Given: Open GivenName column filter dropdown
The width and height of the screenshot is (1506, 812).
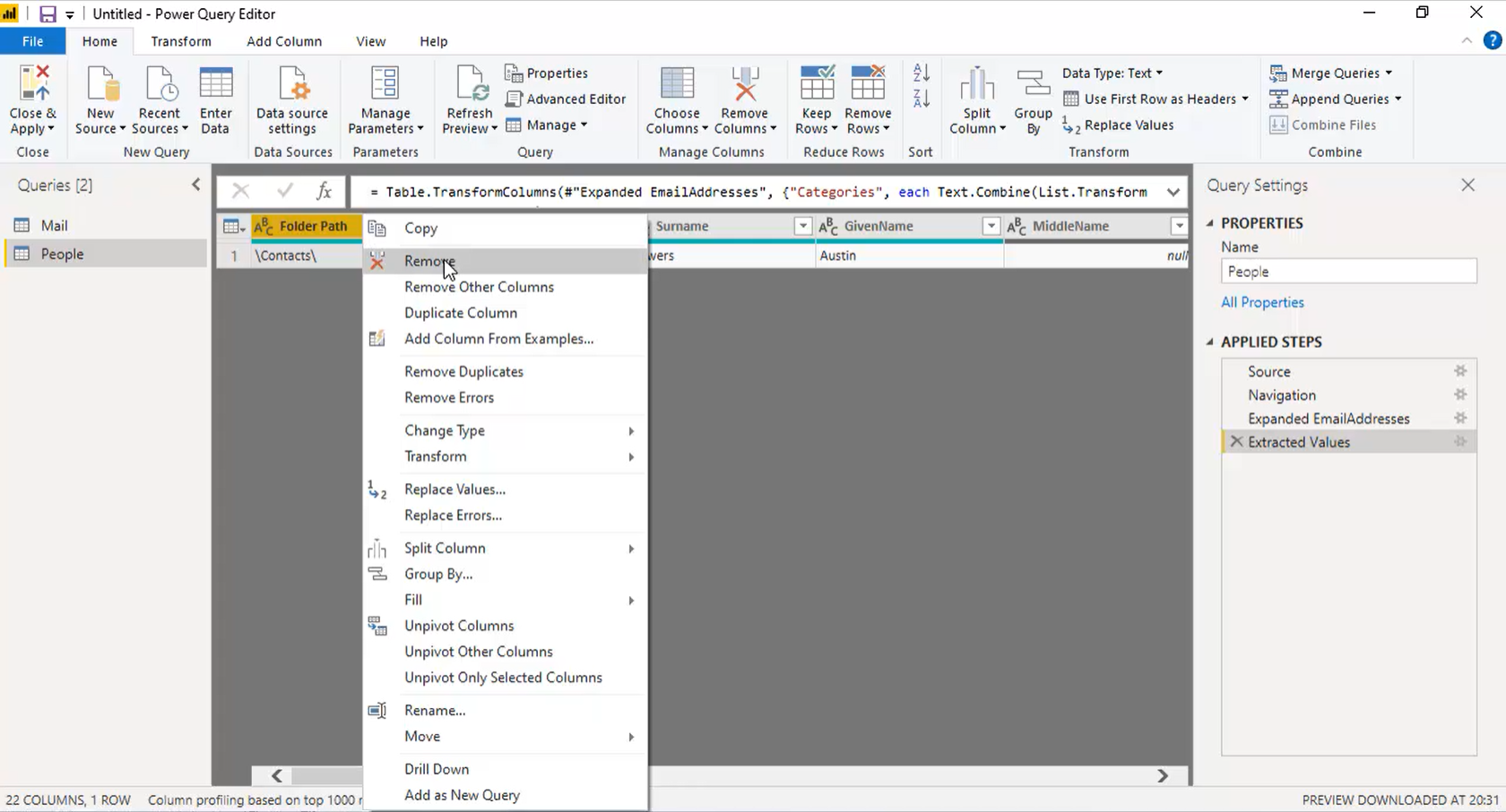Looking at the screenshot, I should click(x=991, y=227).
